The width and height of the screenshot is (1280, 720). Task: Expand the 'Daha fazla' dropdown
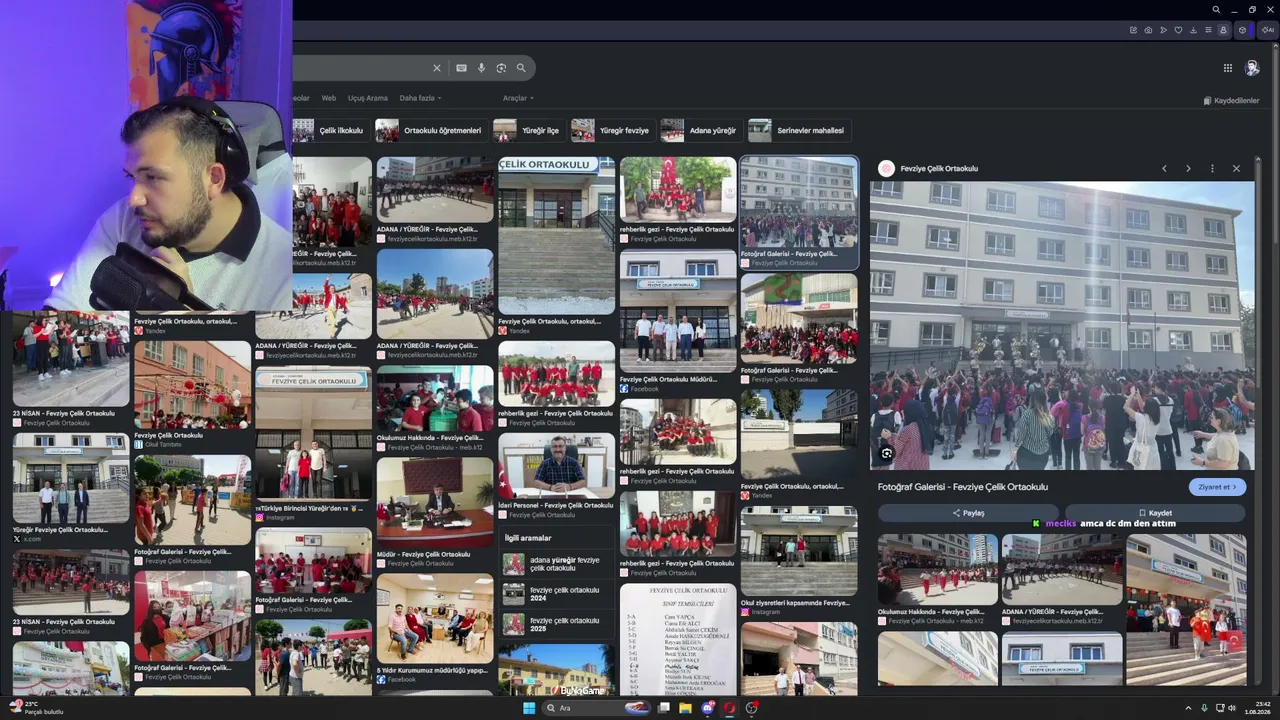click(x=420, y=98)
